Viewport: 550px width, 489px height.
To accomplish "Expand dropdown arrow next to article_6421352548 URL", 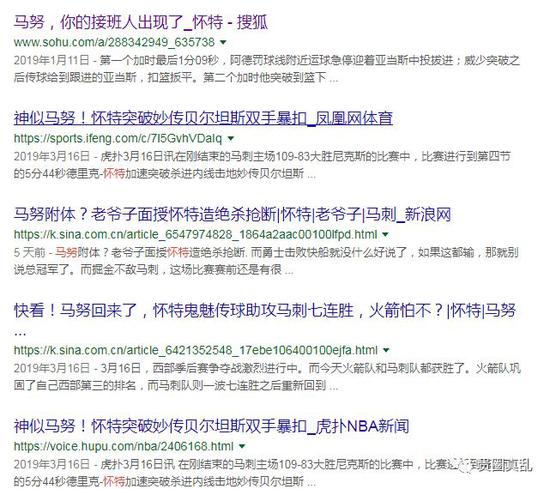I will (x=386, y=350).
